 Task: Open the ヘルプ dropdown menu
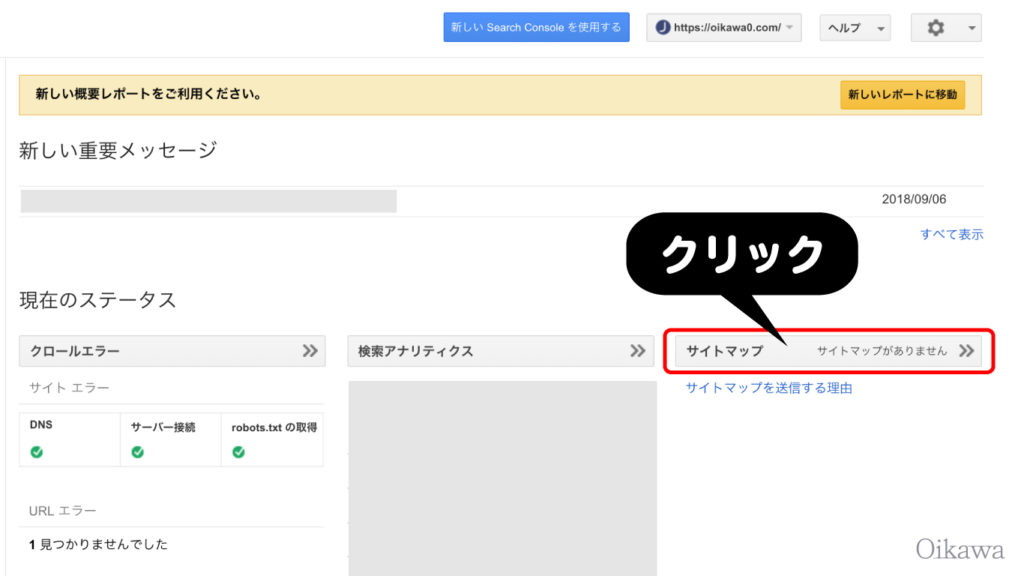point(855,28)
